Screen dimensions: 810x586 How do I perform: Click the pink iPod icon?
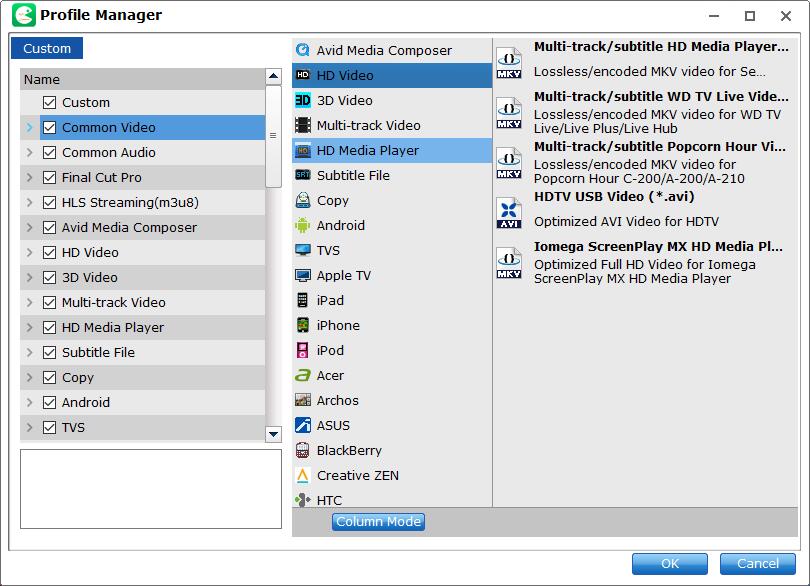click(303, 350)
